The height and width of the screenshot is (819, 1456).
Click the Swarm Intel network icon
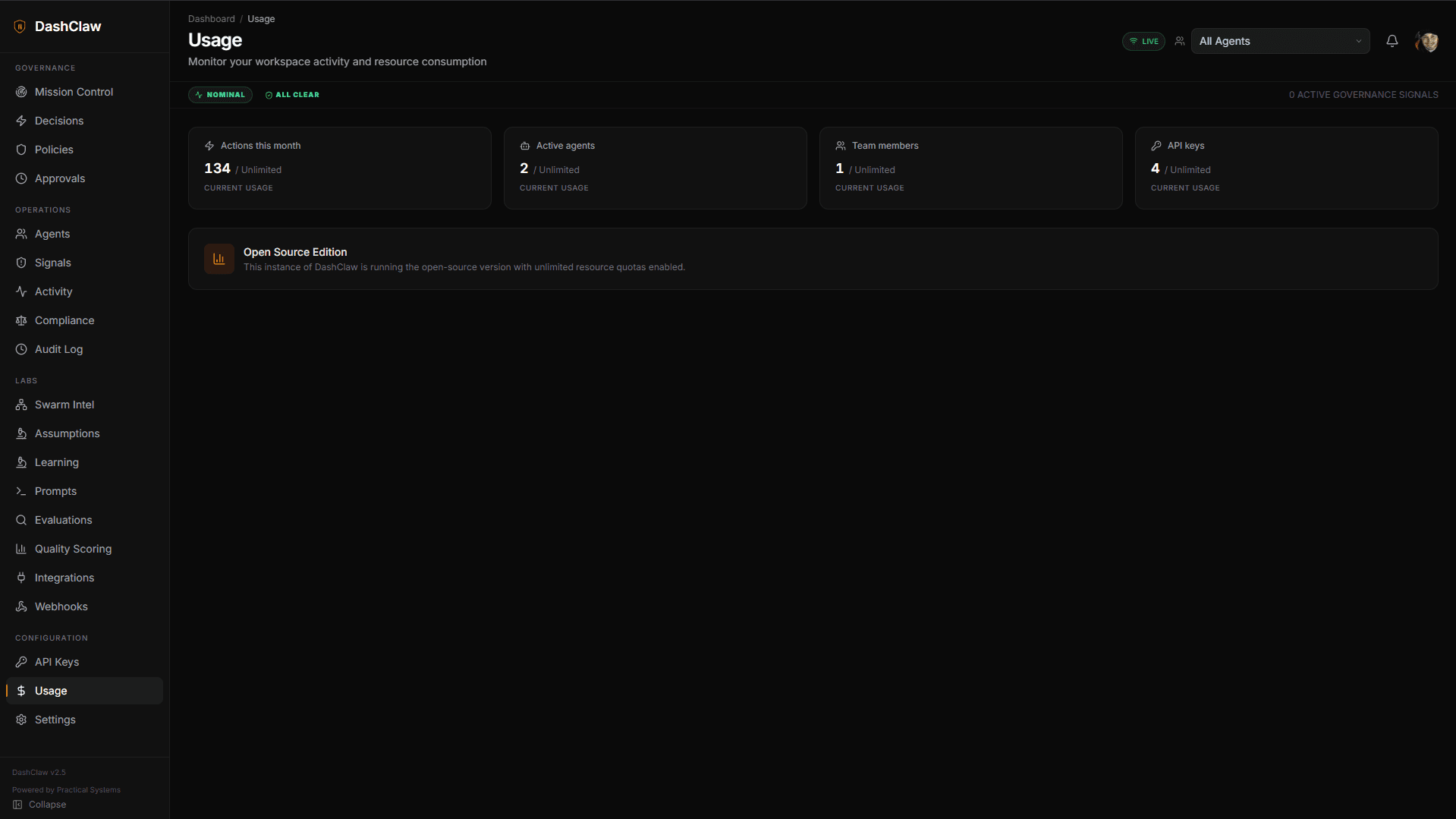point(21,405)
